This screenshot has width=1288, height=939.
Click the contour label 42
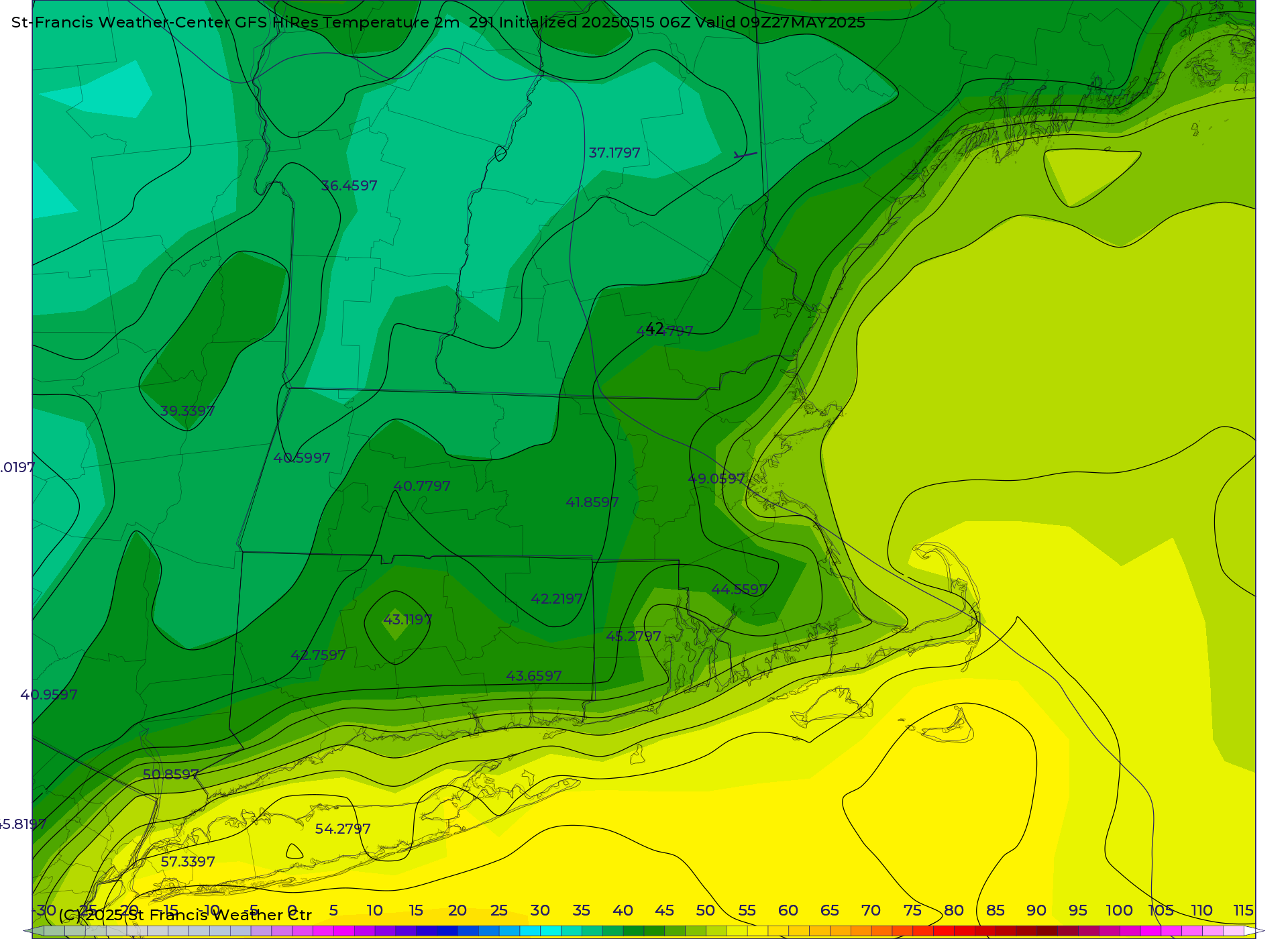click(x=655, y=329)
